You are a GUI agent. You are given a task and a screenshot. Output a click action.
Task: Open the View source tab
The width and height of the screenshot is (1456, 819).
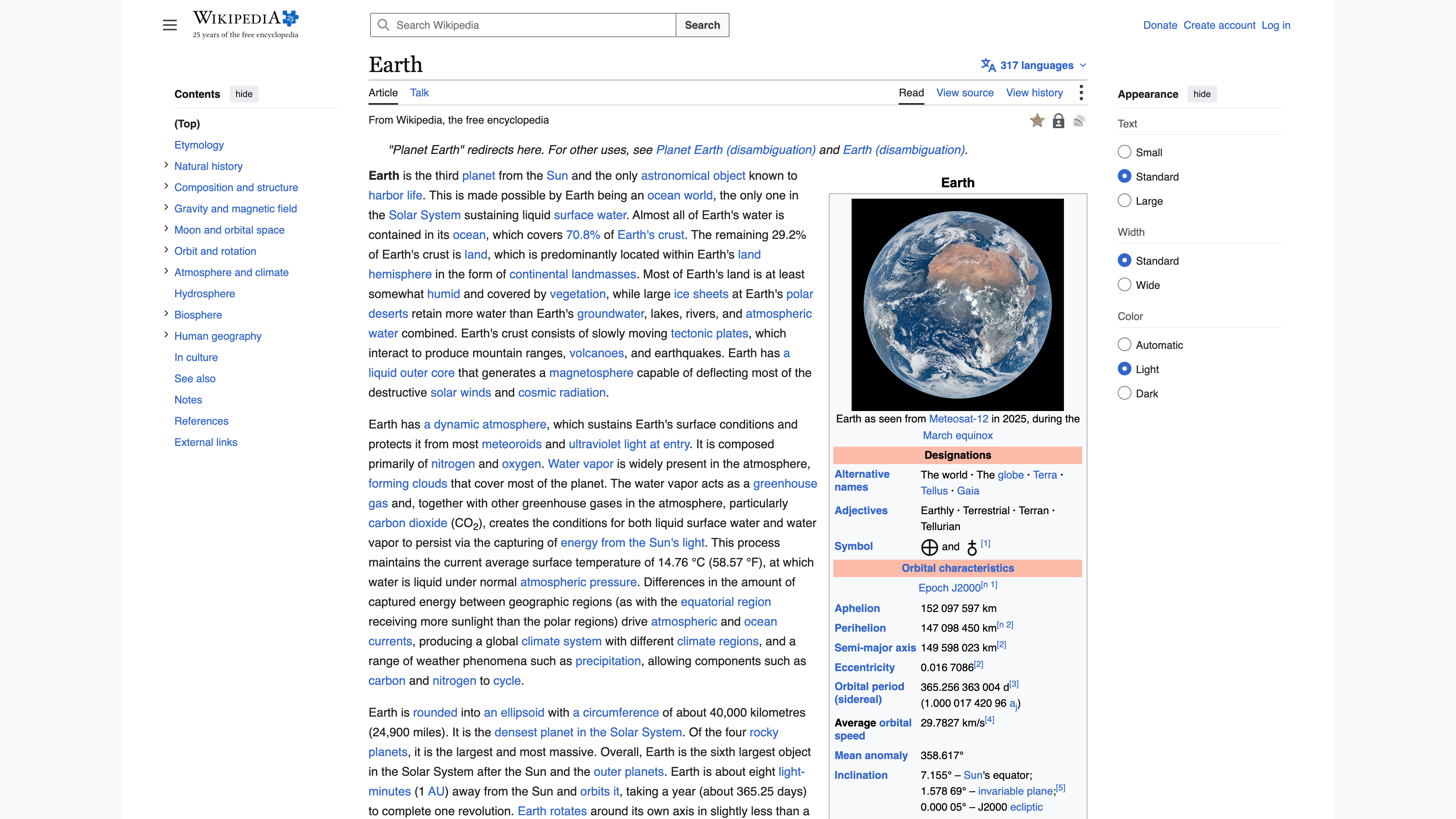pos(965,93)
